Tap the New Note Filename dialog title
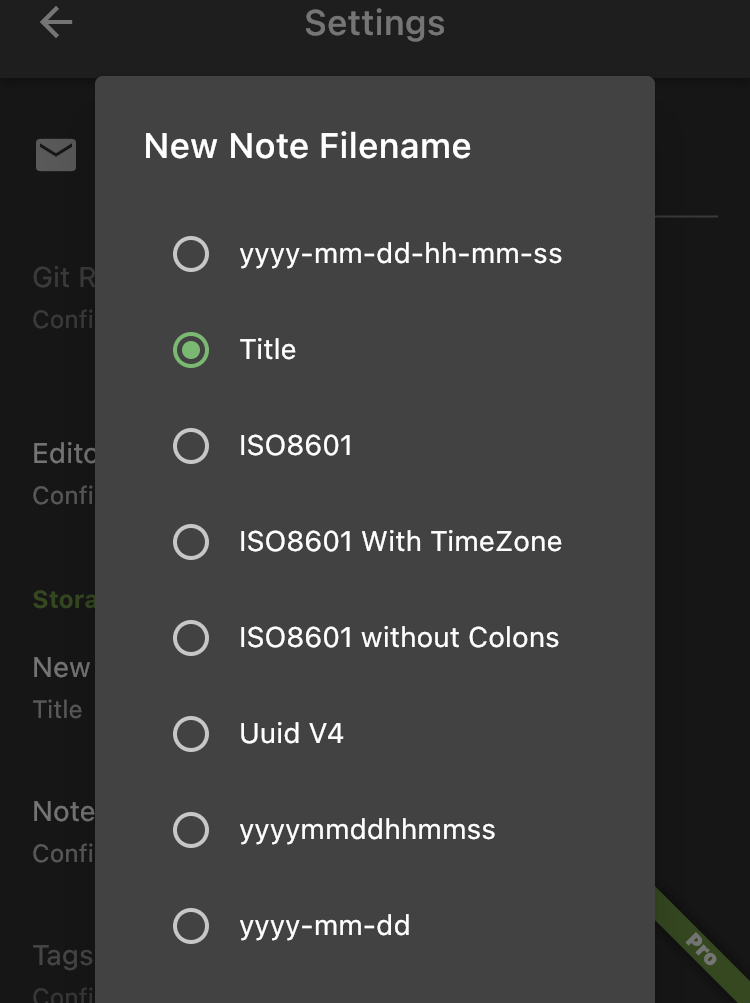750x1003 pixels. click(308, 146)
